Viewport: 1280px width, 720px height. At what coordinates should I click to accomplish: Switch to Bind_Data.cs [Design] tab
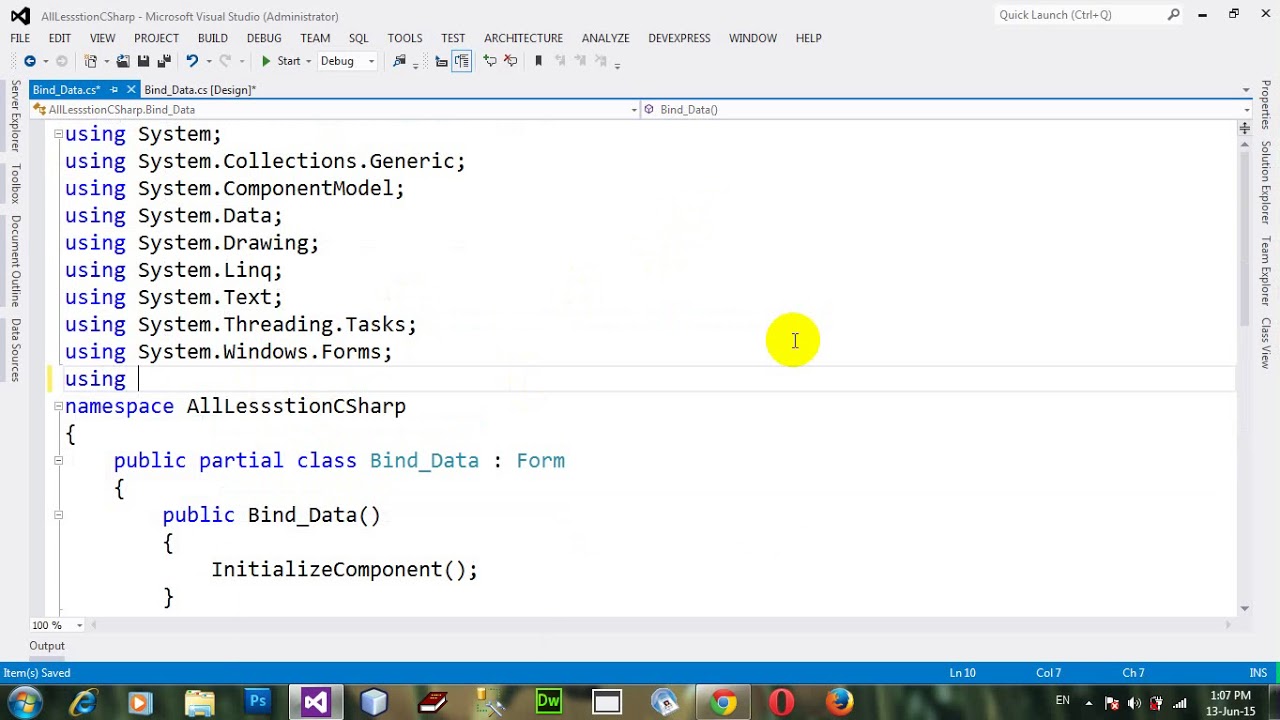coord(200,90)
